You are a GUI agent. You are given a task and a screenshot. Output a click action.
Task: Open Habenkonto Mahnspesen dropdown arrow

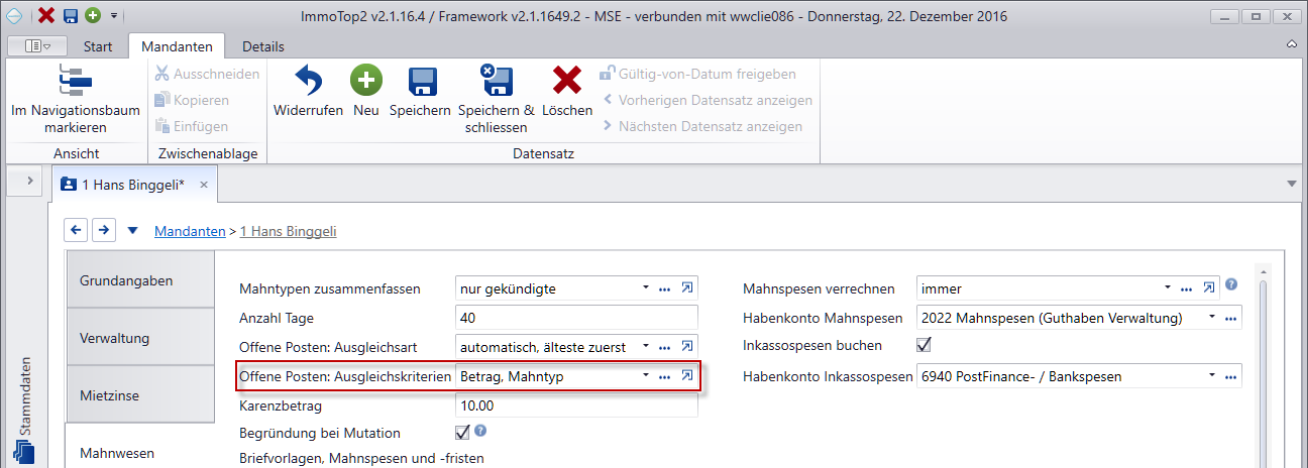click(x=1214, y=318)
